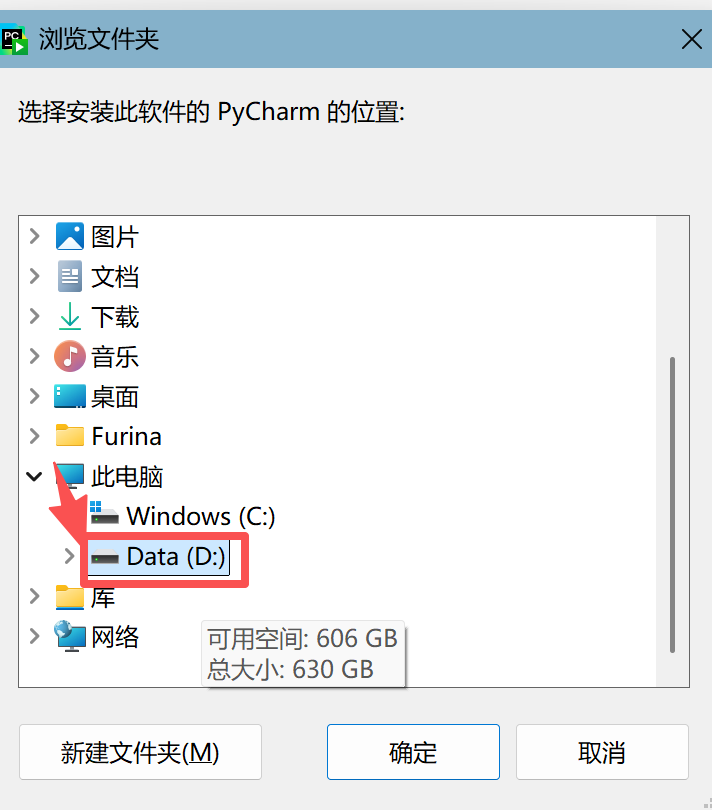Screen dimensions: 712x810
Task: Click the 取消 cancel button
Action: click(x=602, y=752)
